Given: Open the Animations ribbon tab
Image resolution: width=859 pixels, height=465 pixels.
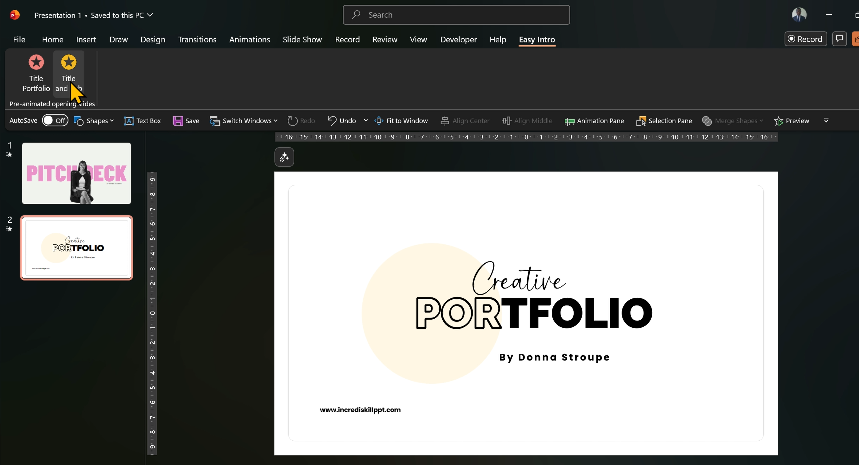Looking at the screenshot, I should pyautogui.click(x=249, y=40).
